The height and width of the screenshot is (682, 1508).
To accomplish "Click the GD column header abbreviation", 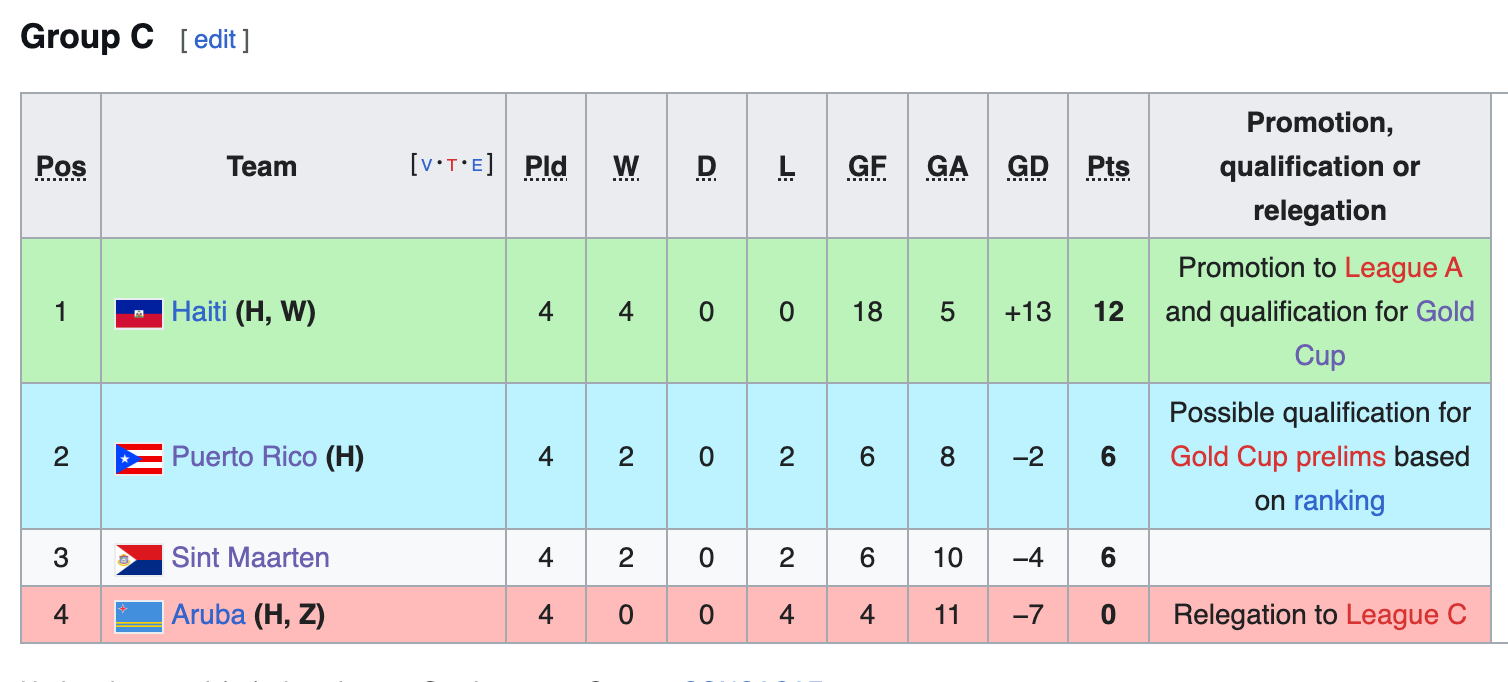I will 1028,167.
